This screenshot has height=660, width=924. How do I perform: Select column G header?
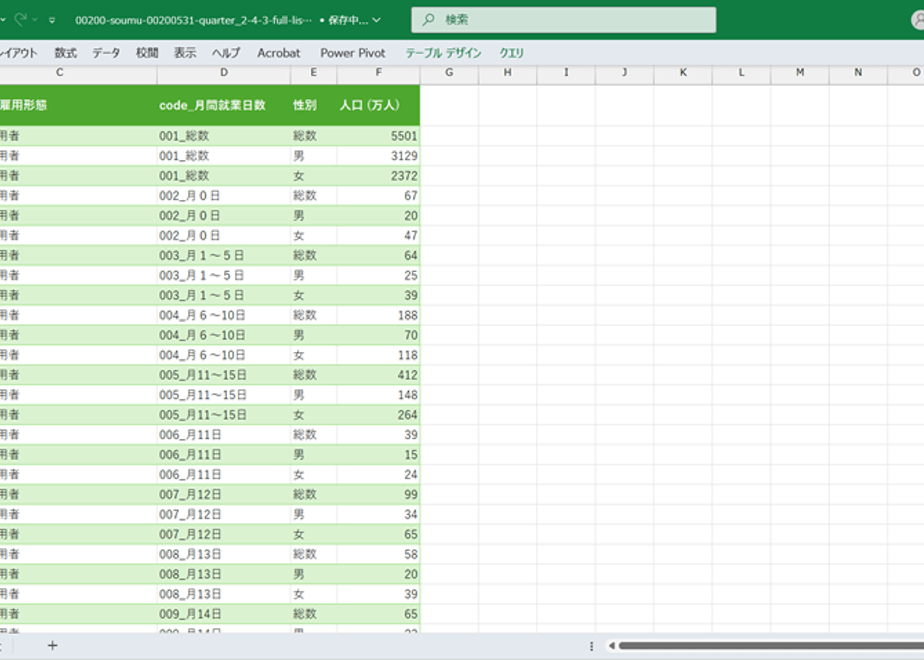[x=449, y=72]
